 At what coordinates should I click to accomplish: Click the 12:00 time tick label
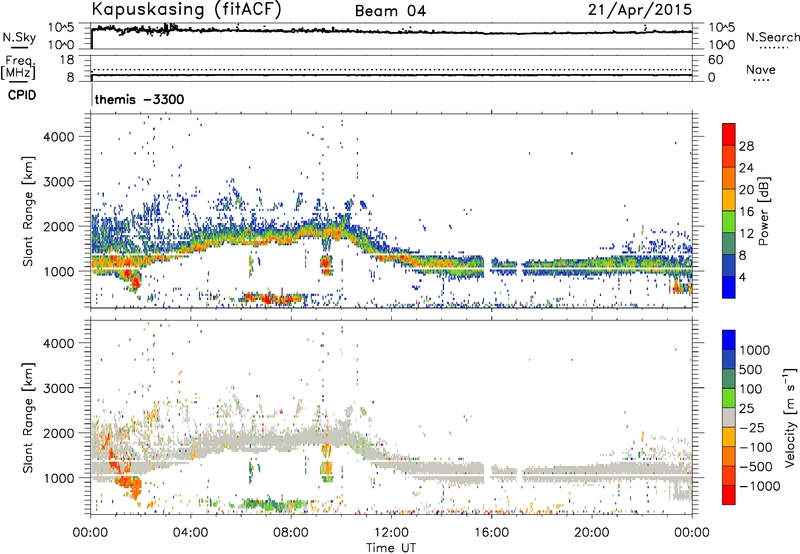pyautogui.click(x=391, y=533)
